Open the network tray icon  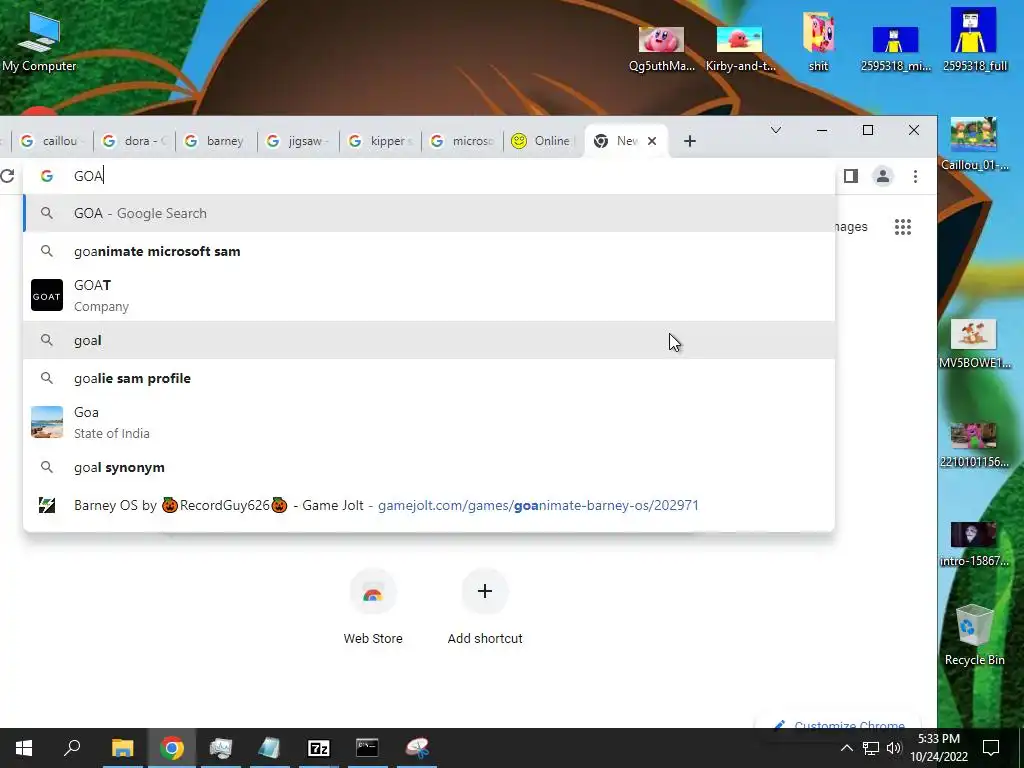pos(871,748)
